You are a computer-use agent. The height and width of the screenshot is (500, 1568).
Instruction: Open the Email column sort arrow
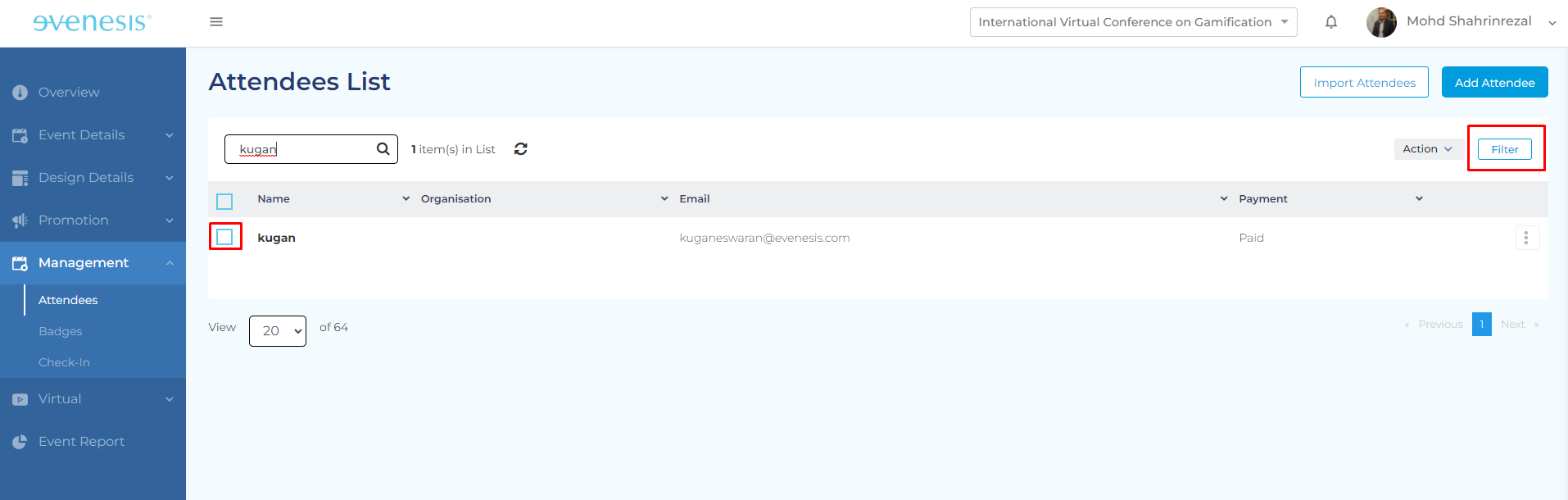[x=1224, y=198]
